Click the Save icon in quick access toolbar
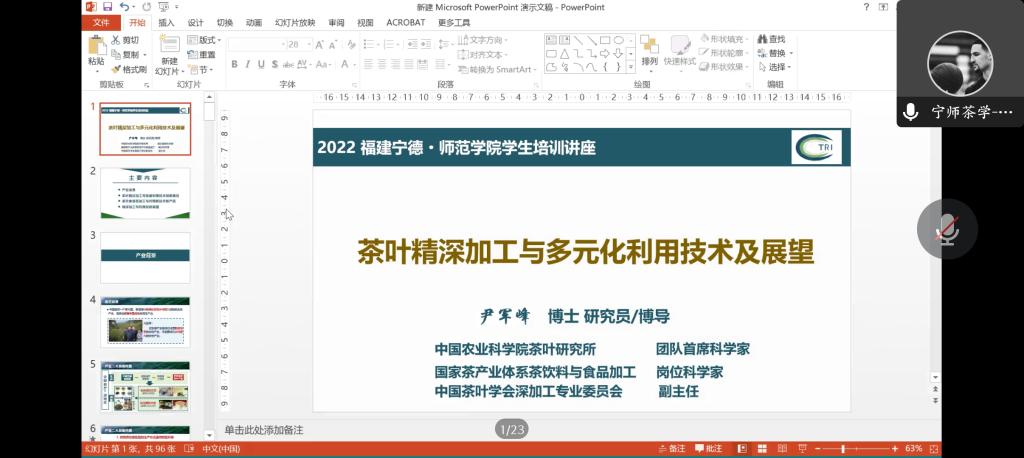Viewport: 1024px width, 458px height. 106,7
